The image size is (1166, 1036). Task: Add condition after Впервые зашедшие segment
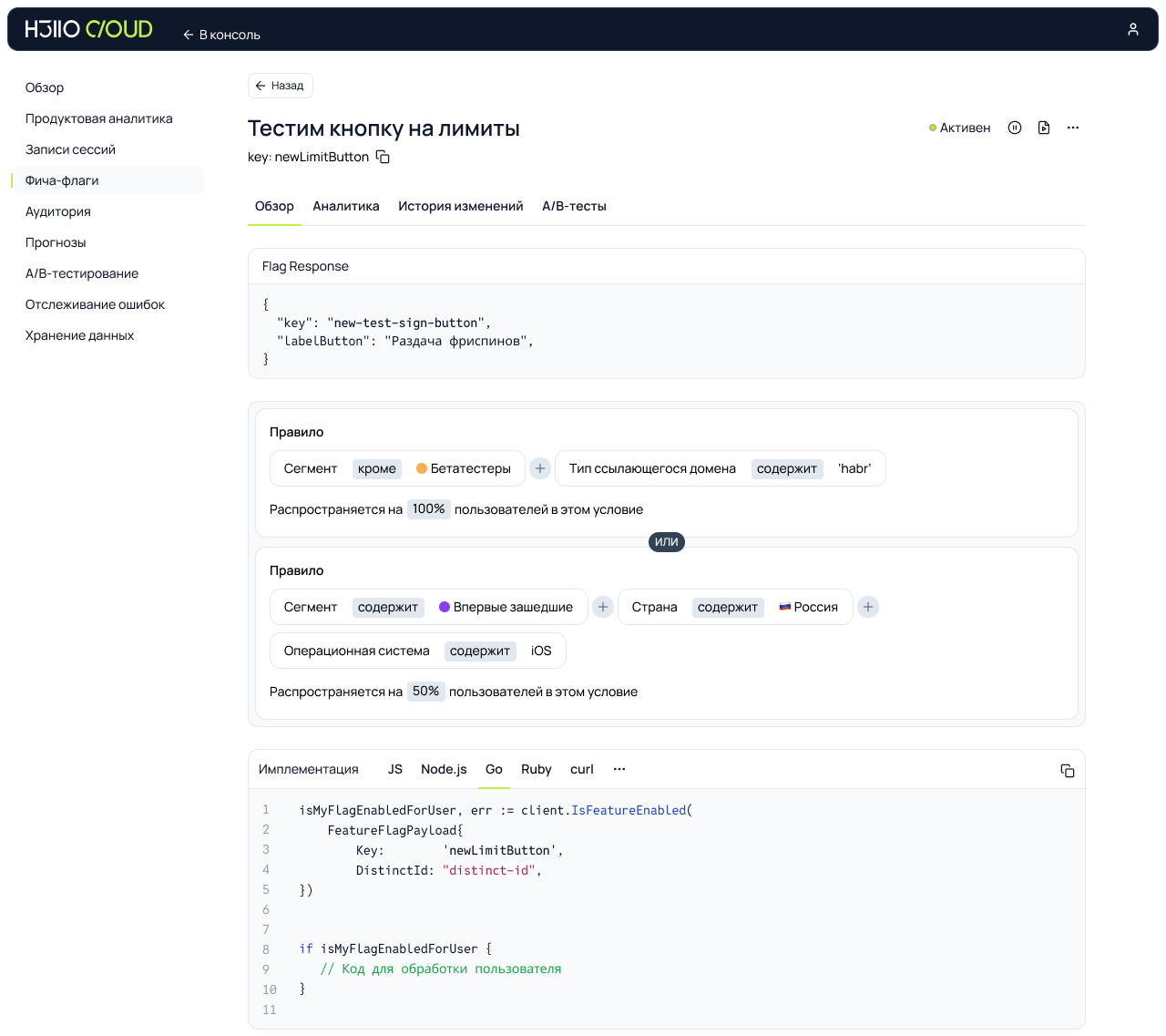(603, 607)
